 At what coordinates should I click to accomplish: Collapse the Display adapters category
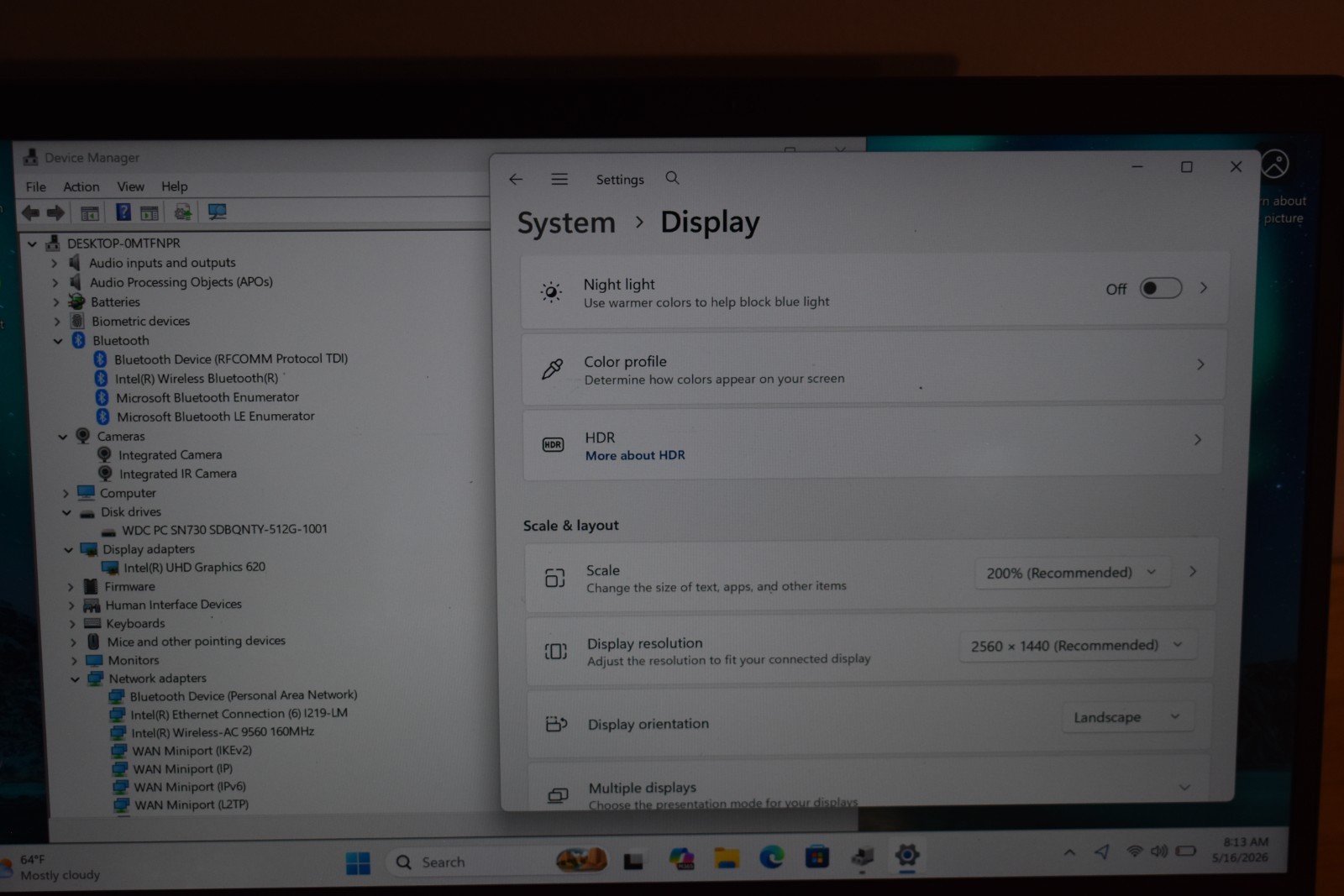click(x=68, y=550)
